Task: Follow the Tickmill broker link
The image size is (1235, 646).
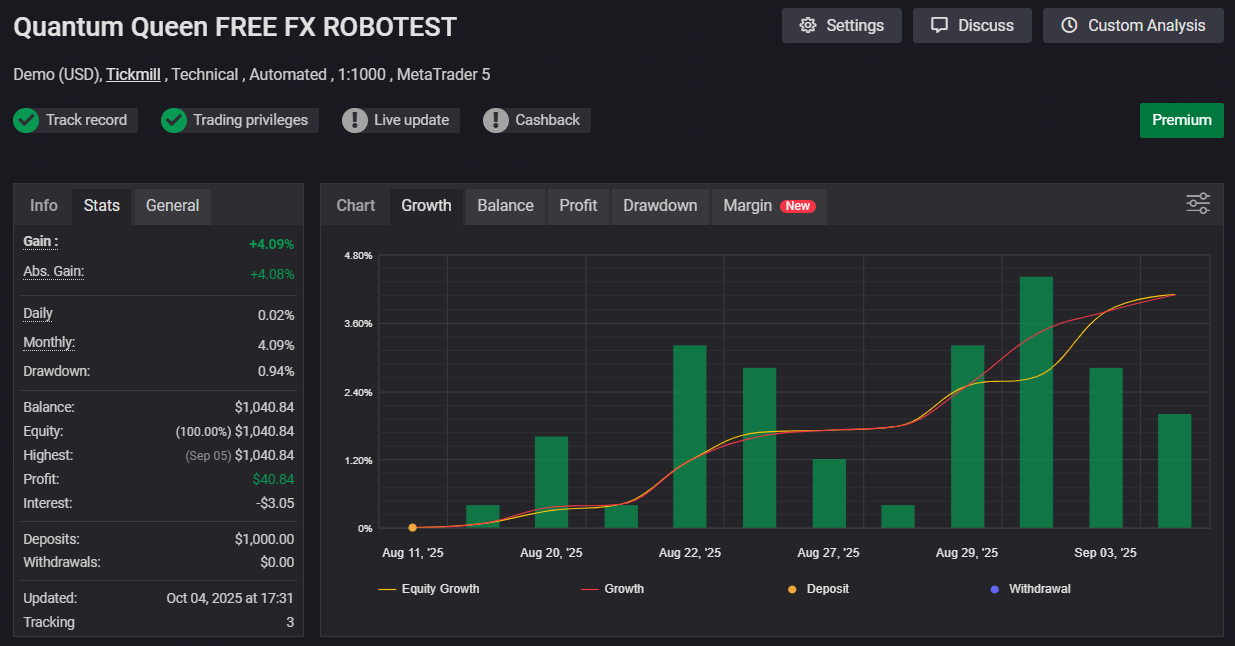Action: point(135,74)
